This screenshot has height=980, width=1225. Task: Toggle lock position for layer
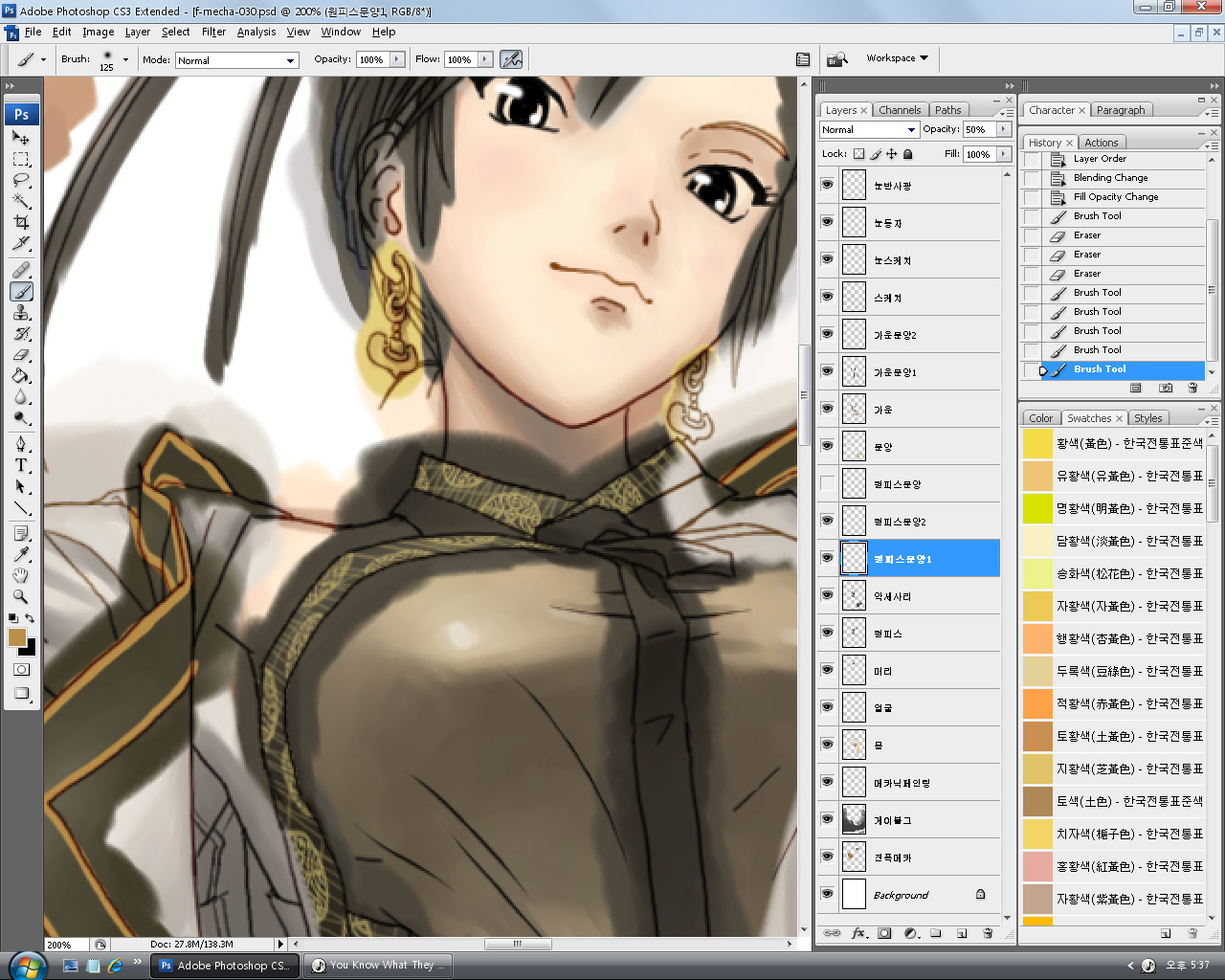(891, 154)
